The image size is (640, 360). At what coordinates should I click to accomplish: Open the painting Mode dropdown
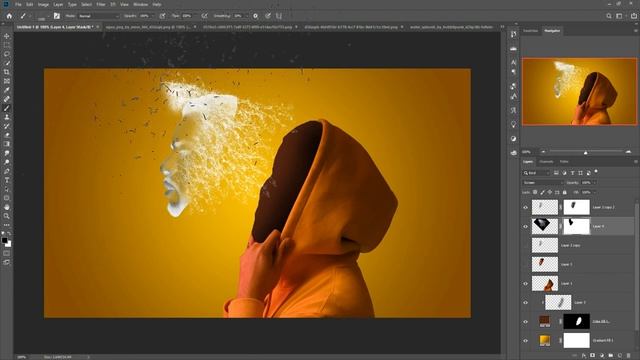[99, 16]
